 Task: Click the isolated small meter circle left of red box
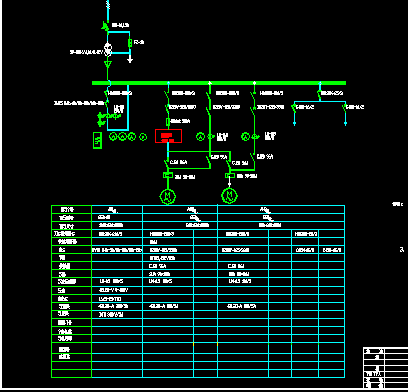143,137
